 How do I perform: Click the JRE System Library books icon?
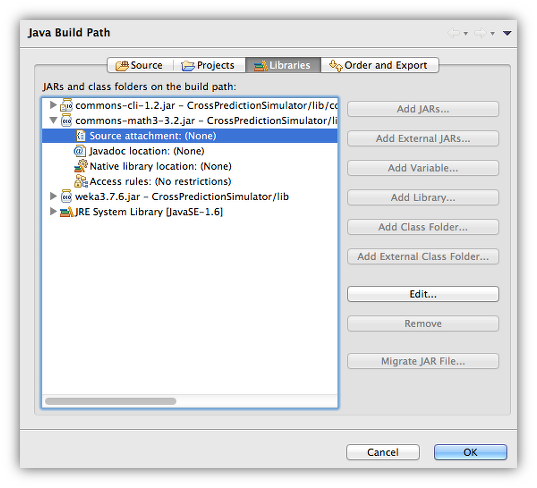coord(67,212)
